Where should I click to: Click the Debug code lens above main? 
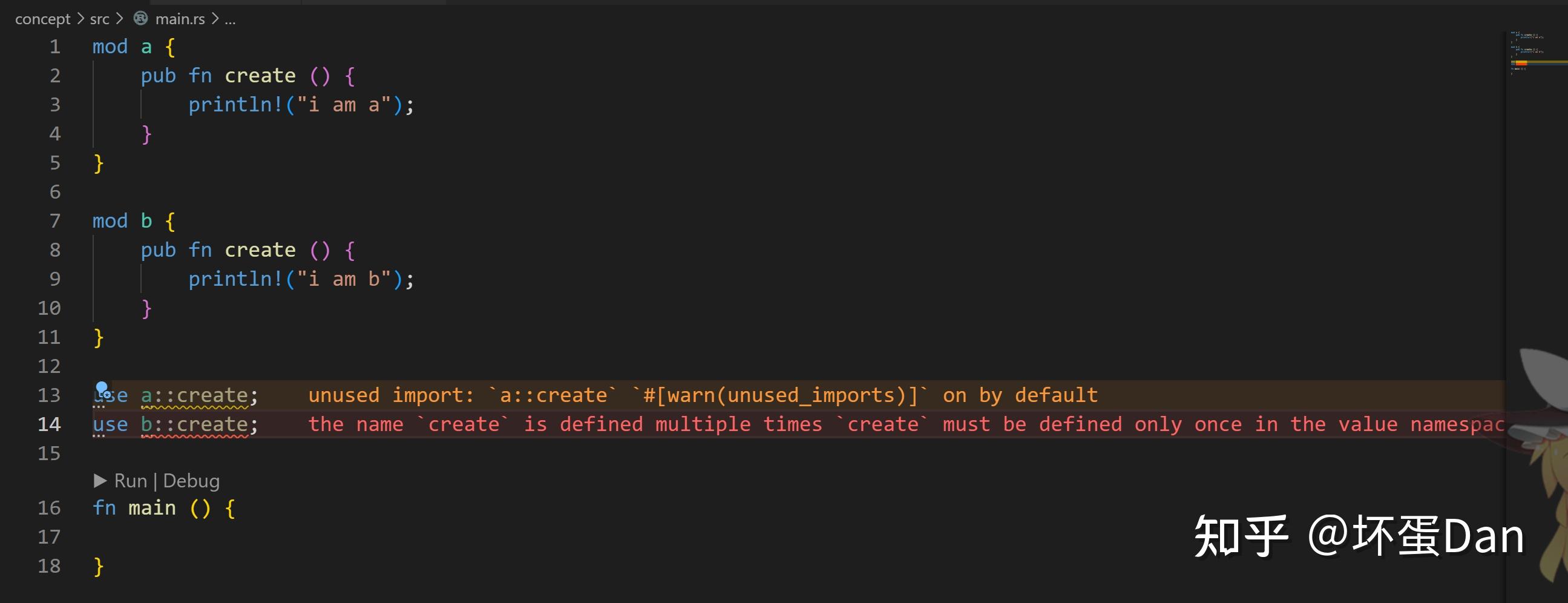(x=191, y=481)
